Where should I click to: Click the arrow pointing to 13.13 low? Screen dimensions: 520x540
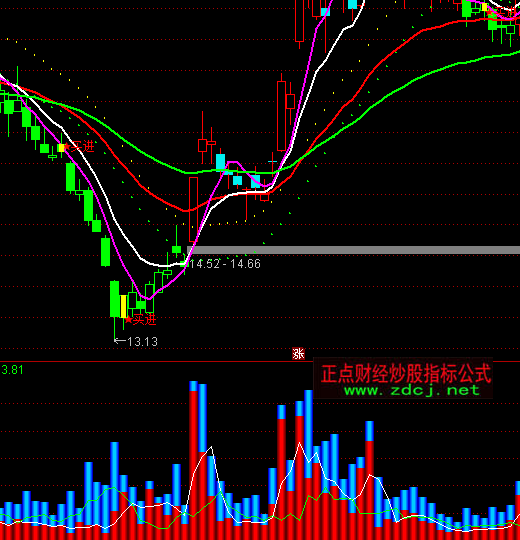(120, 341)
